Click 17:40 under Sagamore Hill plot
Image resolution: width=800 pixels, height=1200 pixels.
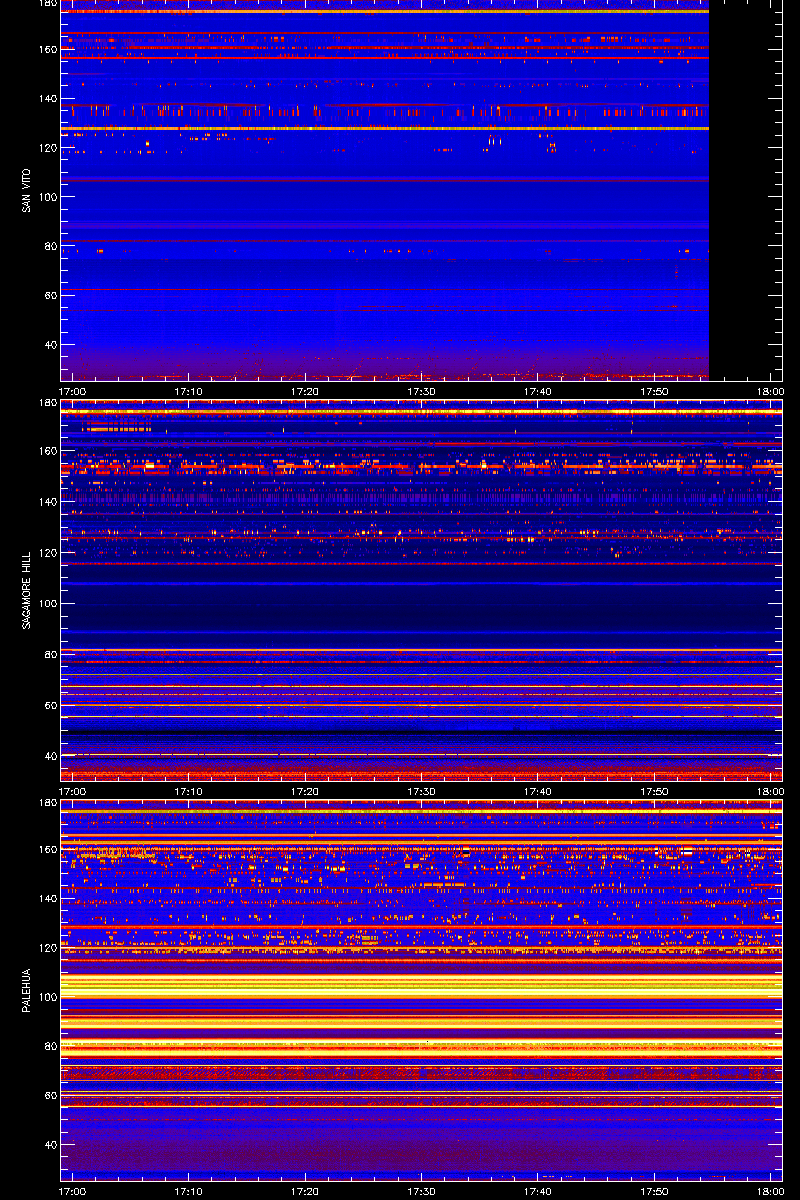point(538,792)
